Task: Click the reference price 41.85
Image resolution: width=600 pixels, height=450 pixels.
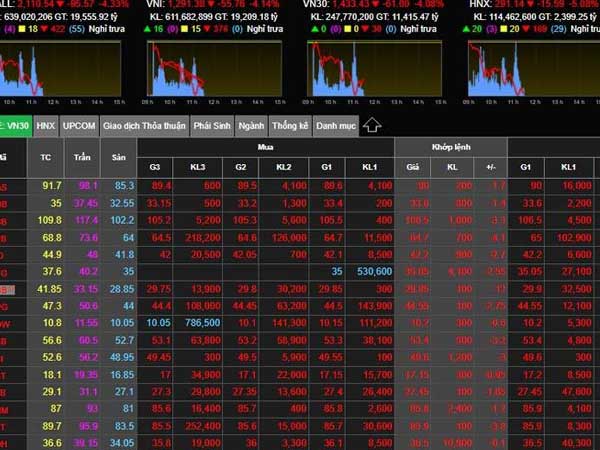Action: point(49,289)
